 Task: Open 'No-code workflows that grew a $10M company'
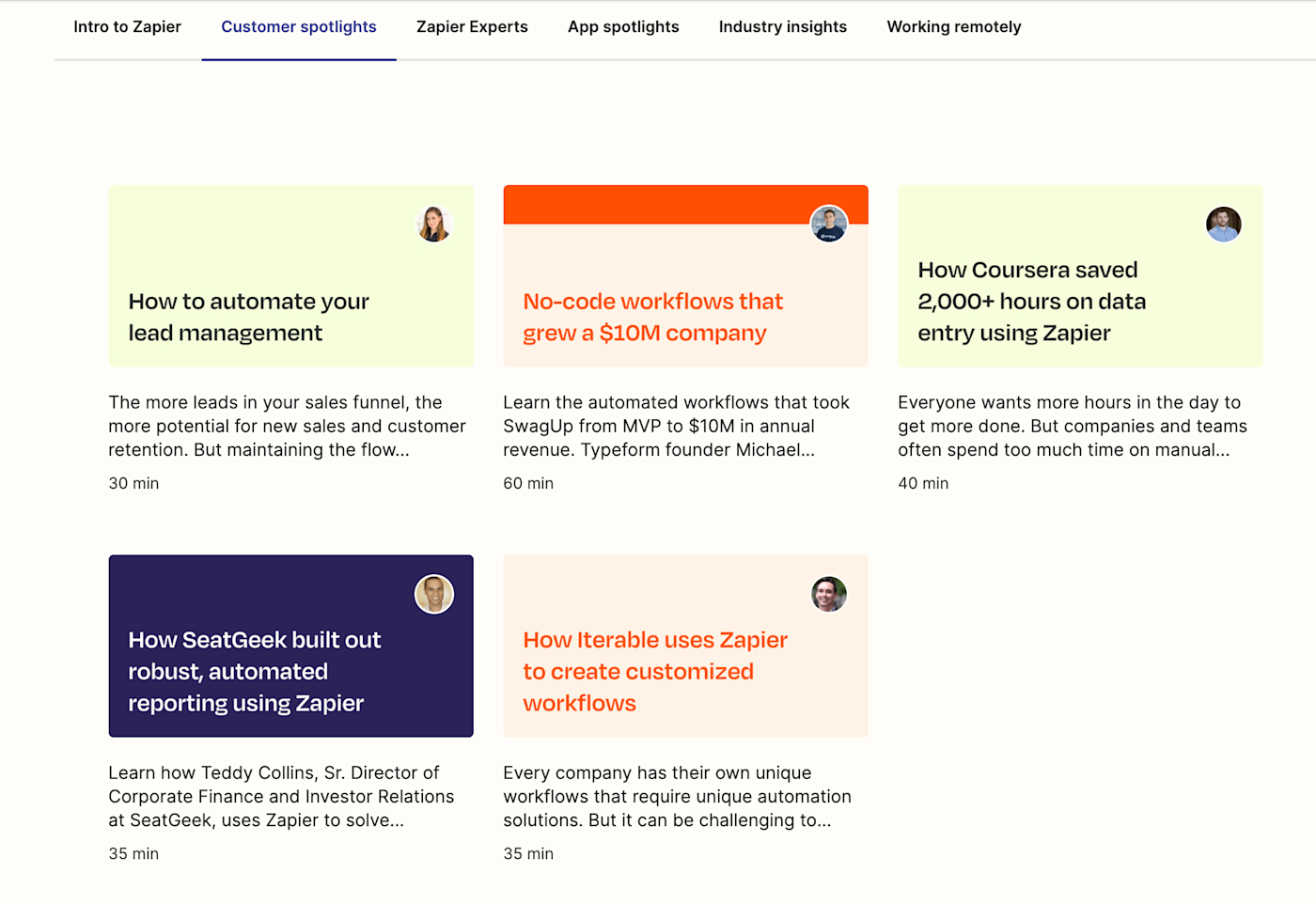pos(653,317)
